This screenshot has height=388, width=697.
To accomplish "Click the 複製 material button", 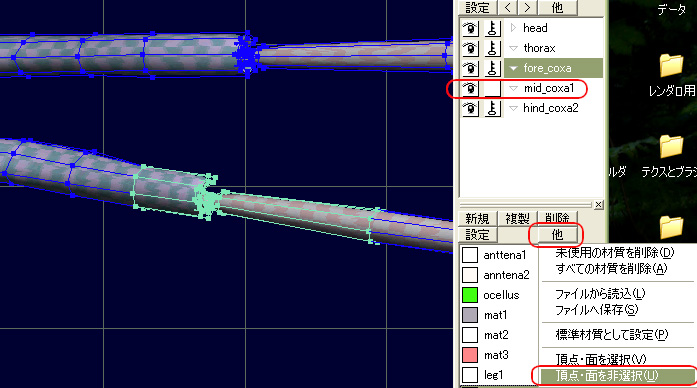I will [x=517, y=218].
